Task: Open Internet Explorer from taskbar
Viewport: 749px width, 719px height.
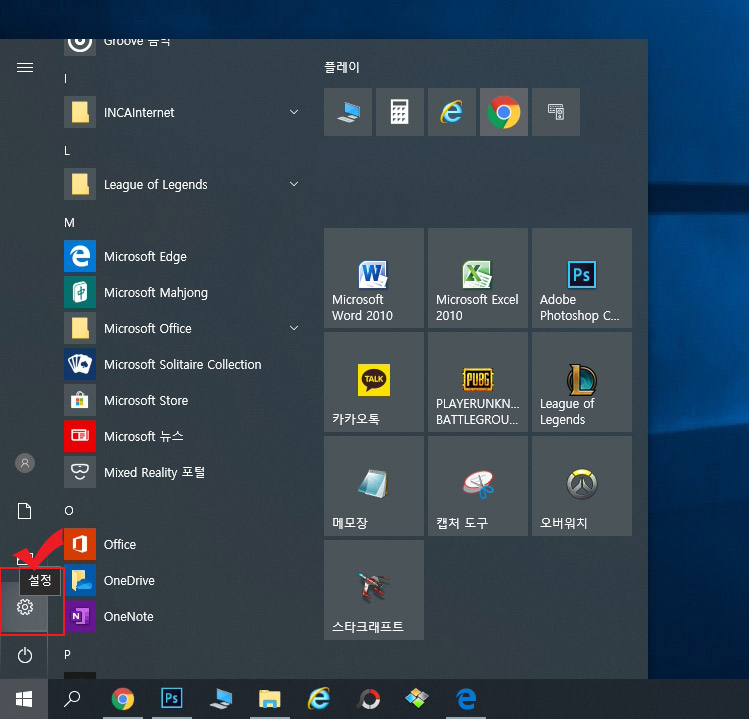Action: (319, 699)
